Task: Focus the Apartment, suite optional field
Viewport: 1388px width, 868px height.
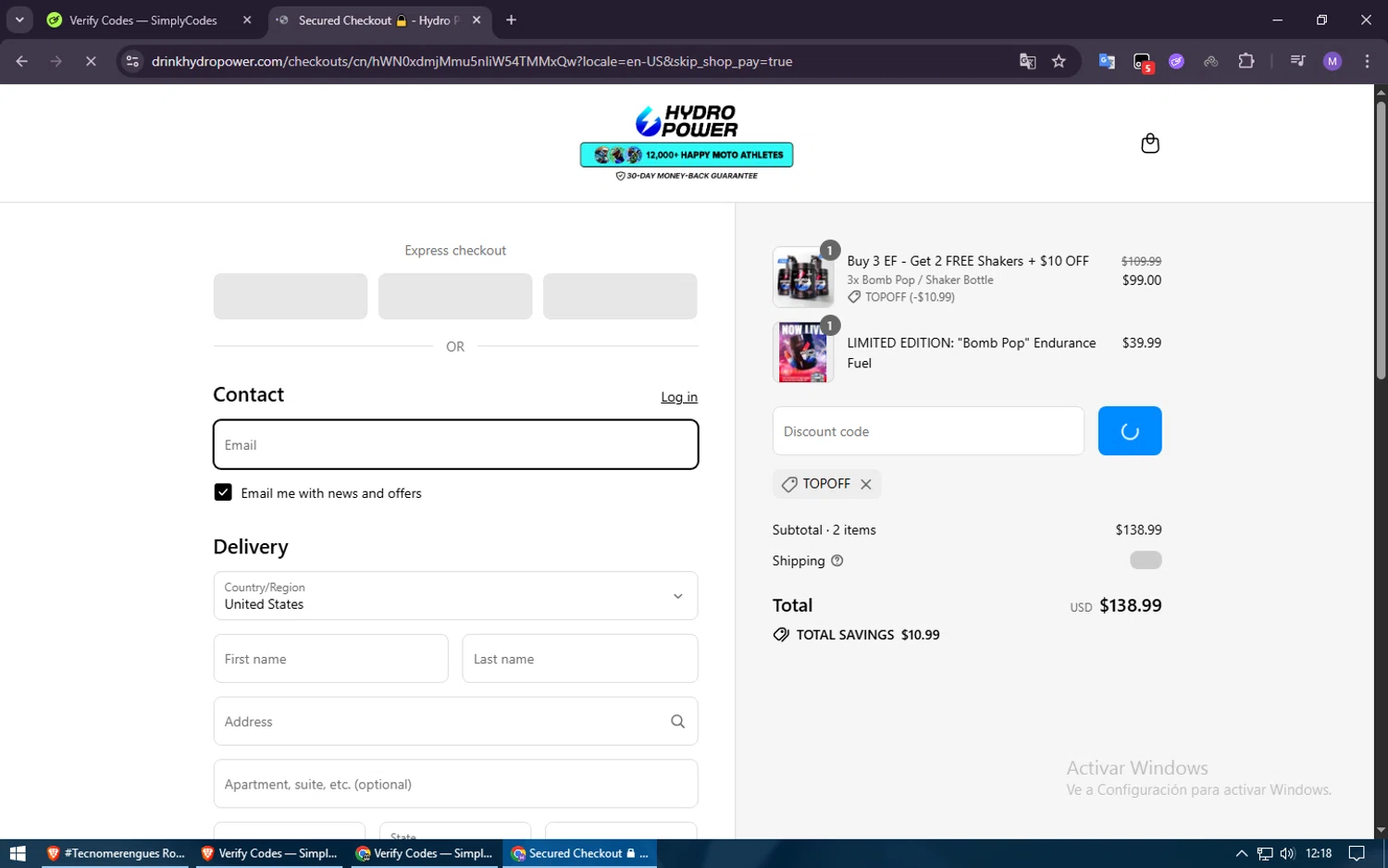Action: coord(455,784)
